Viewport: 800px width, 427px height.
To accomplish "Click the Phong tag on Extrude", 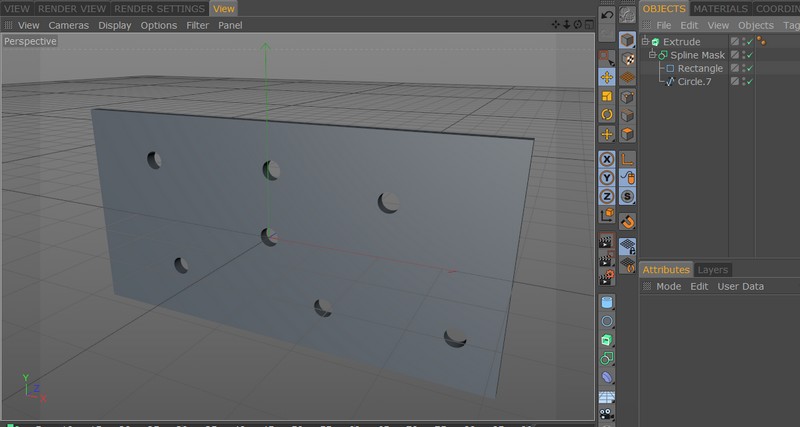I will 761,41.
